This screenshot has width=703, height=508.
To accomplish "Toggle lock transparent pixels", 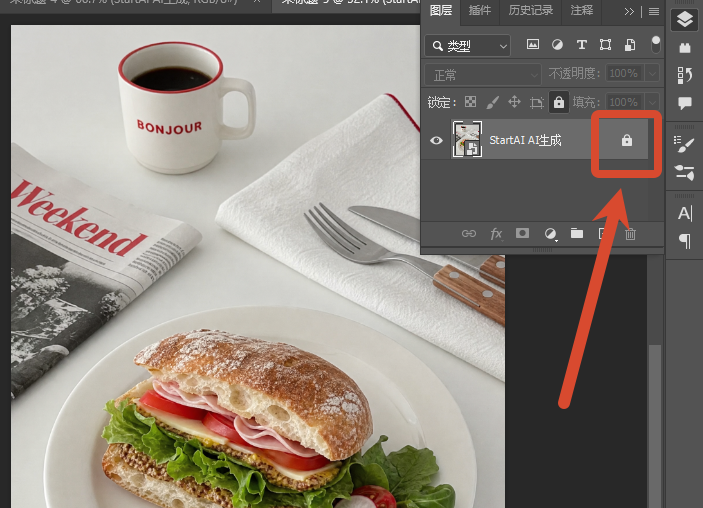I will click(x=470, y=102).
